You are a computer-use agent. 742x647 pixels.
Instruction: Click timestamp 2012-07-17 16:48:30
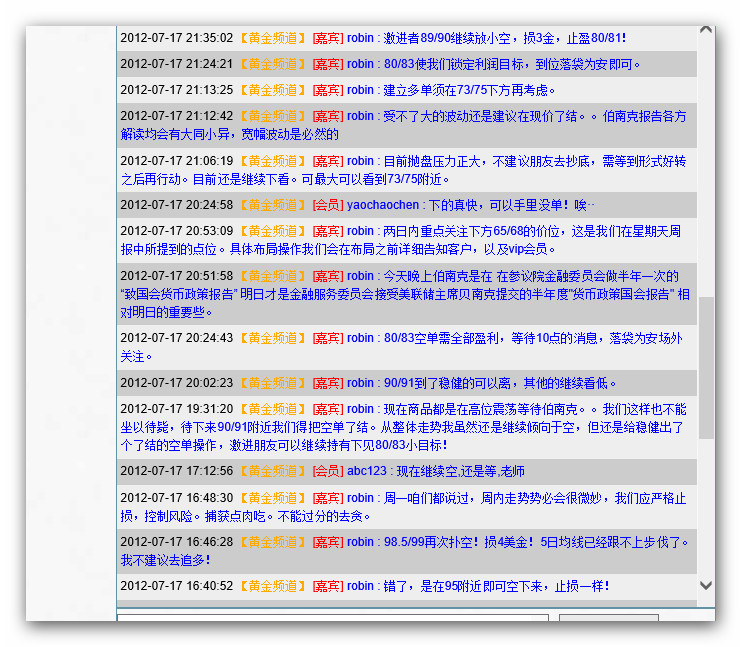click(177, 498)
